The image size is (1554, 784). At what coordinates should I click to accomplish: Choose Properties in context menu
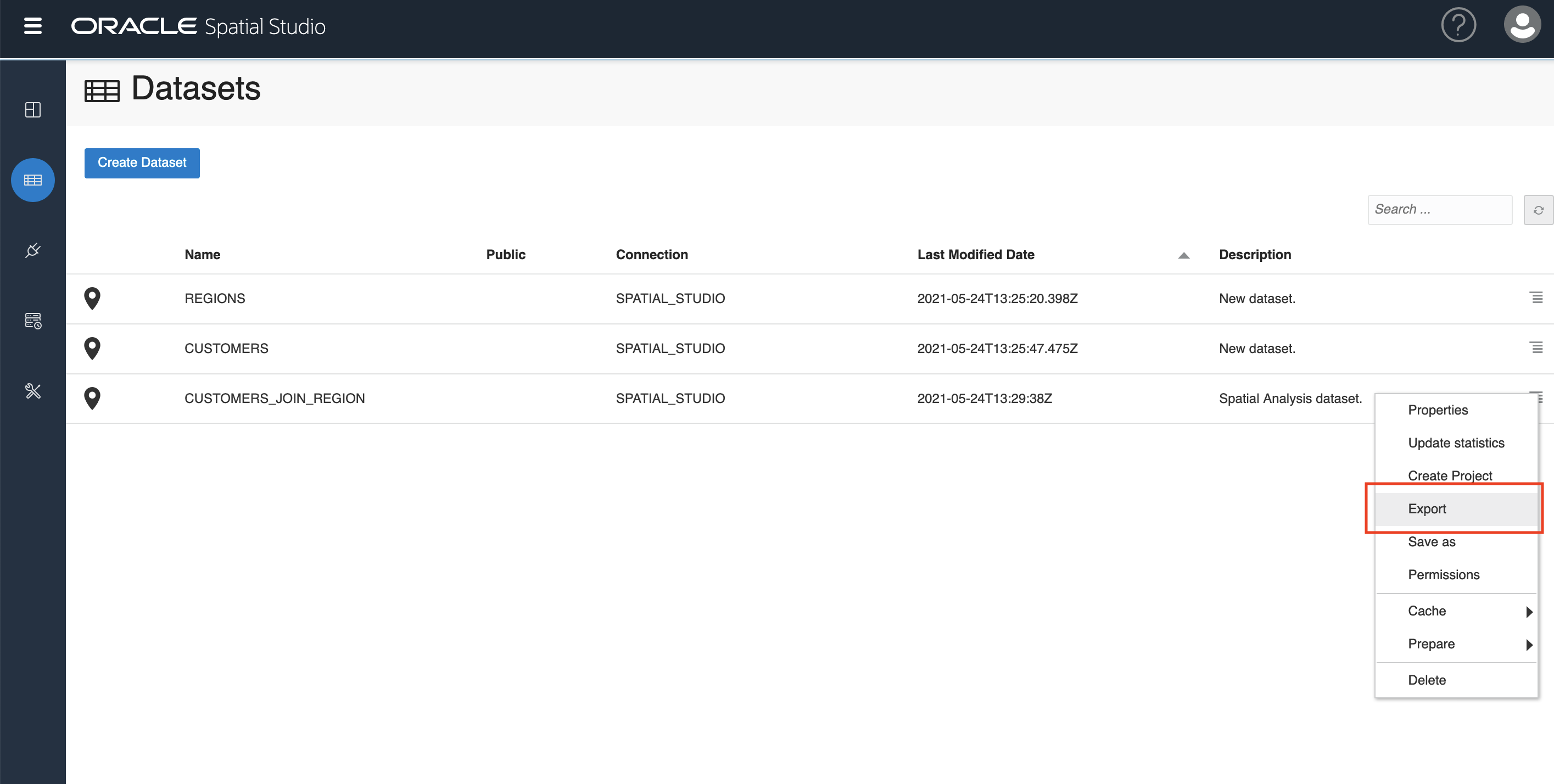[1437, 410]
